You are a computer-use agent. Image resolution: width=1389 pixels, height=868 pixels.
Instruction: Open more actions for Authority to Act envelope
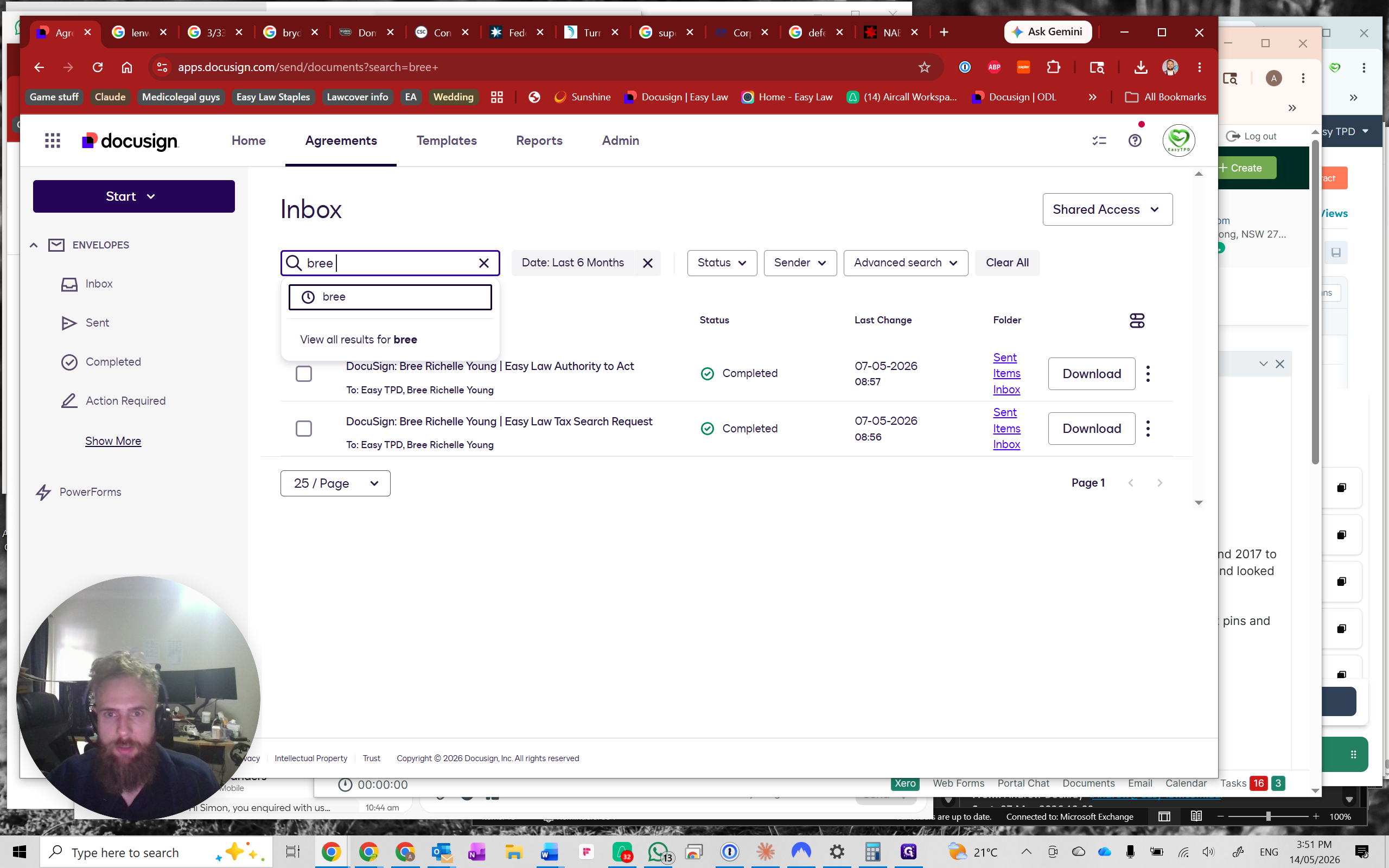coord(1148,374)
